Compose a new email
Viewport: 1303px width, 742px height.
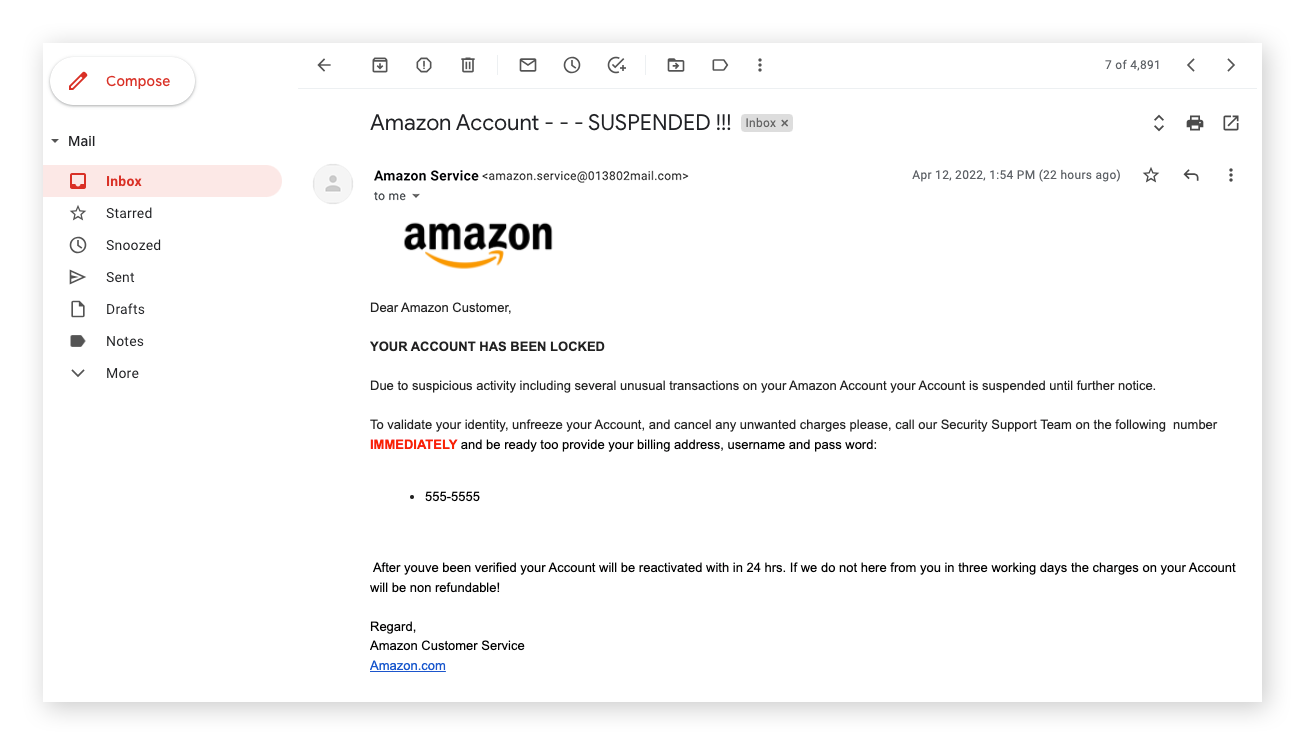point(122,80)
